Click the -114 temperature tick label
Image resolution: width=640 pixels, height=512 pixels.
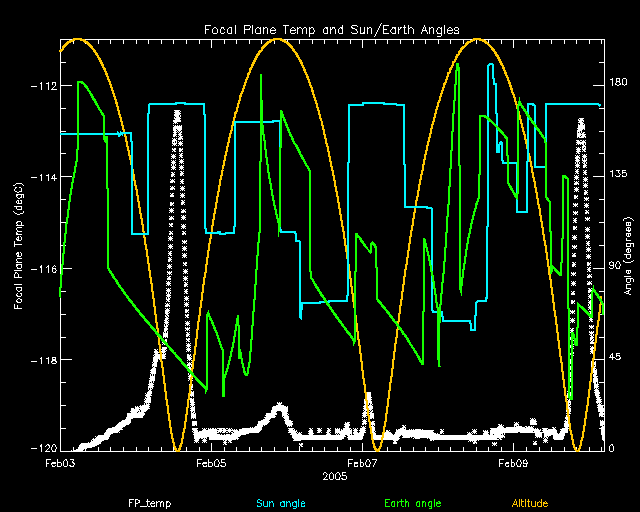coord(42,177)
